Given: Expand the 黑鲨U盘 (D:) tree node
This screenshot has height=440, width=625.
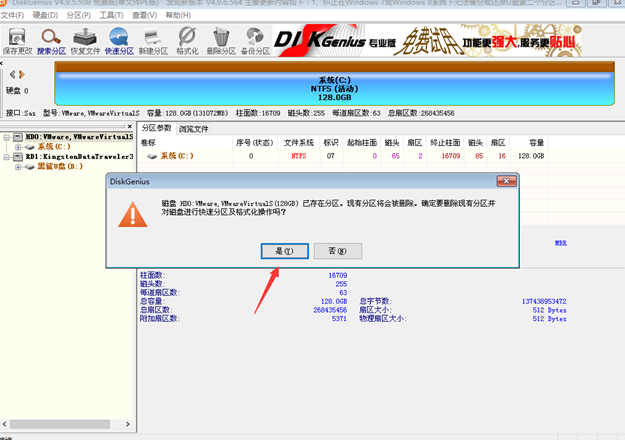Looking at the screenshot, I should 18,167.
